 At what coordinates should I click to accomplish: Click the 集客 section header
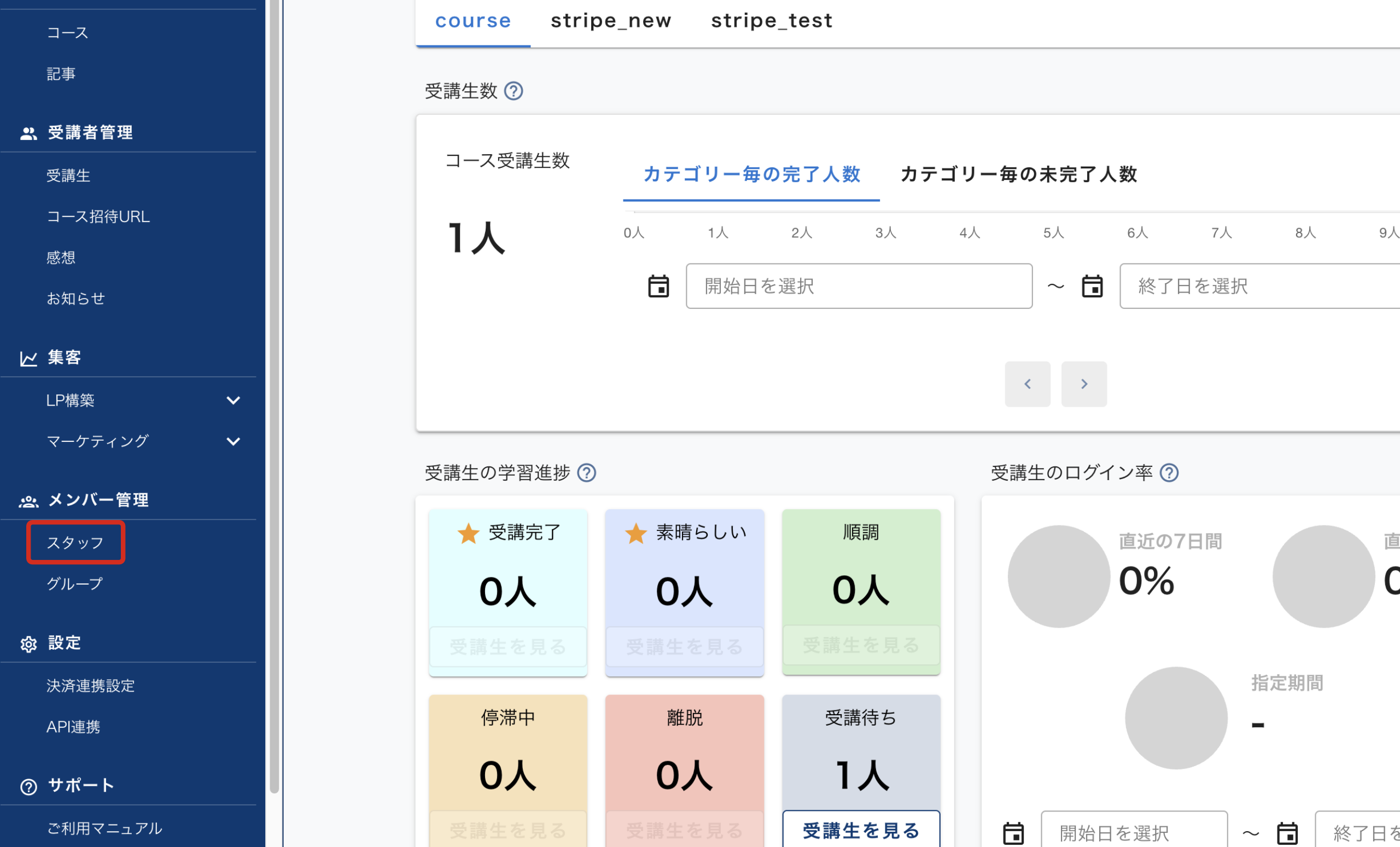64,358
